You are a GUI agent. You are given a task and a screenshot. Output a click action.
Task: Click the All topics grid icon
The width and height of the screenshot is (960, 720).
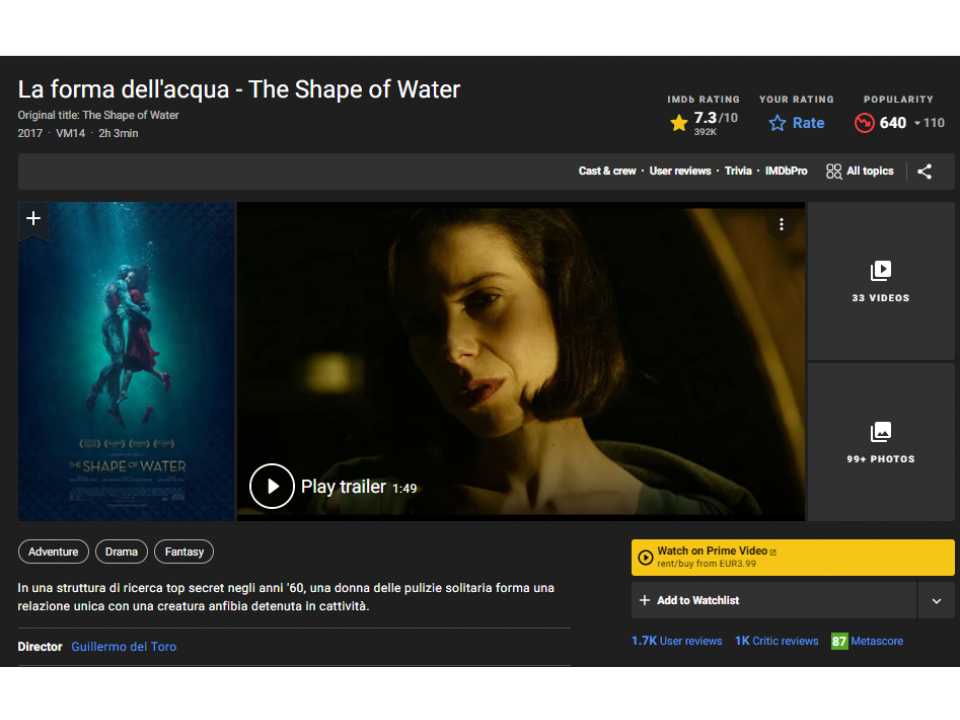833,171
